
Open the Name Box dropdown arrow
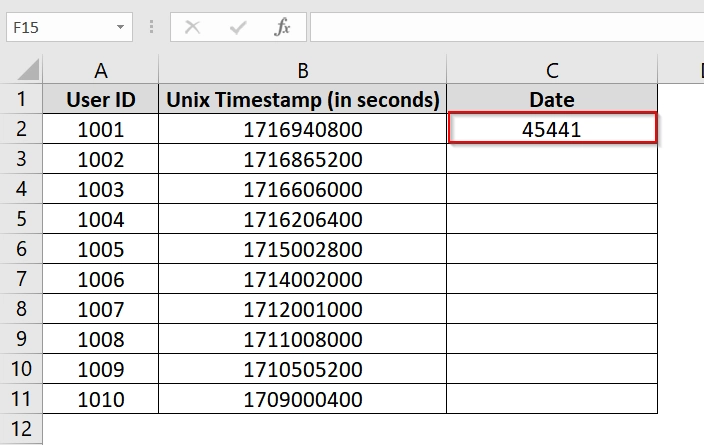(x=120, y=27)
